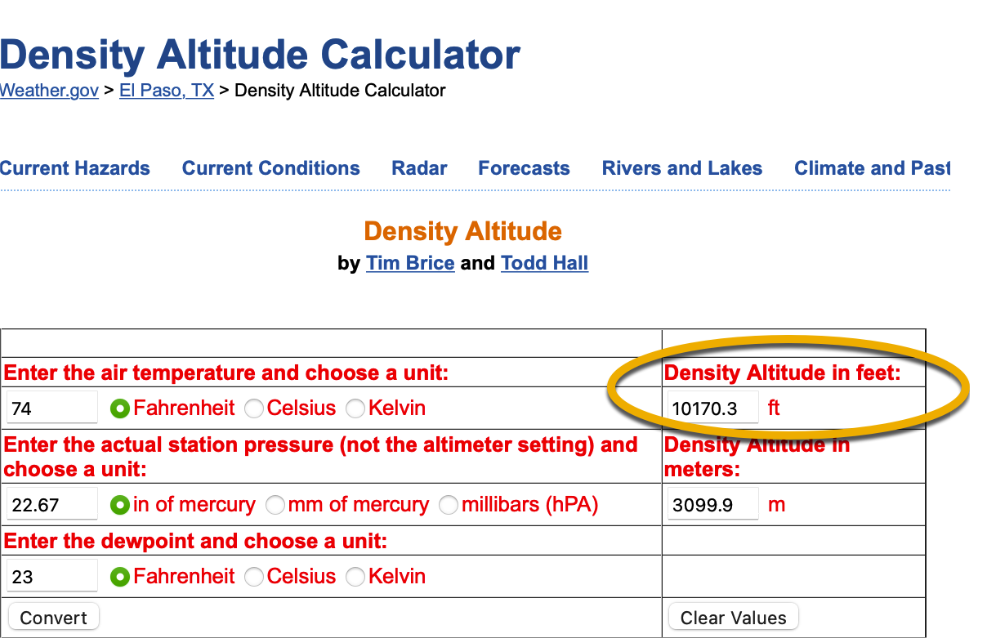
Task: Choose Kelvin for the air temperature unit
Action: tap(355, 408)
